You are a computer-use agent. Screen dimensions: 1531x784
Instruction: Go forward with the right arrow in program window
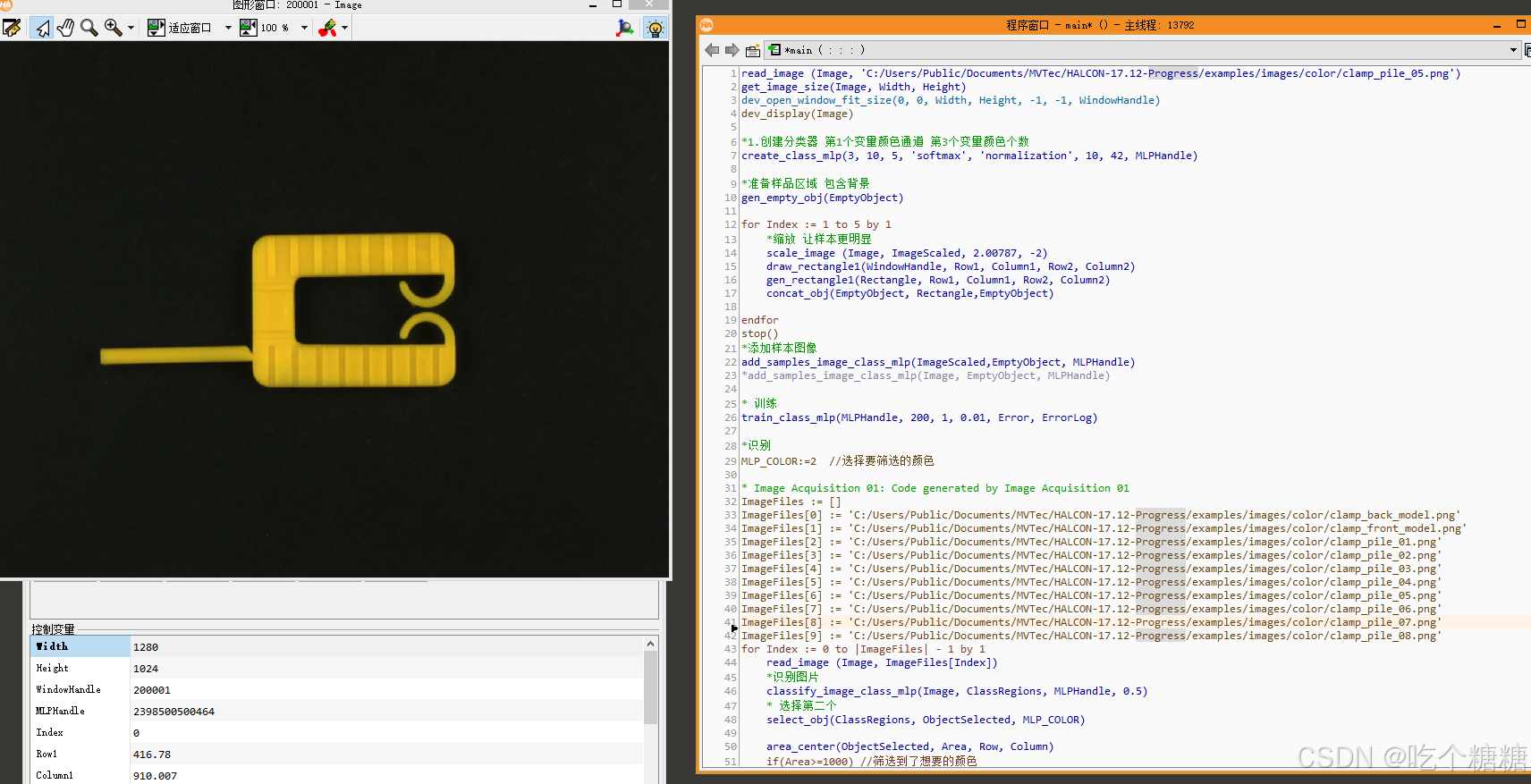(732, 50)
